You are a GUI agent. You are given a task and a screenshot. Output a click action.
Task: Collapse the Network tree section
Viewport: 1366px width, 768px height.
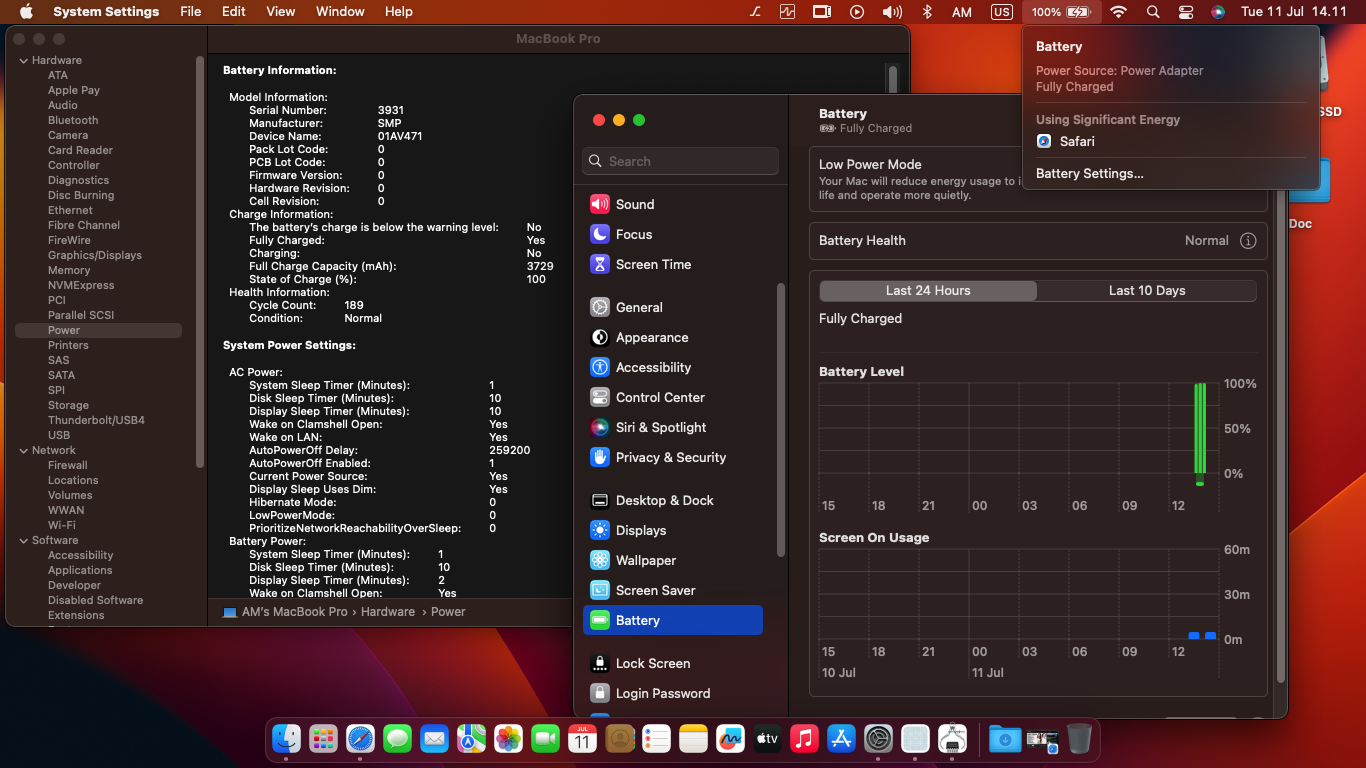point(24,450)
